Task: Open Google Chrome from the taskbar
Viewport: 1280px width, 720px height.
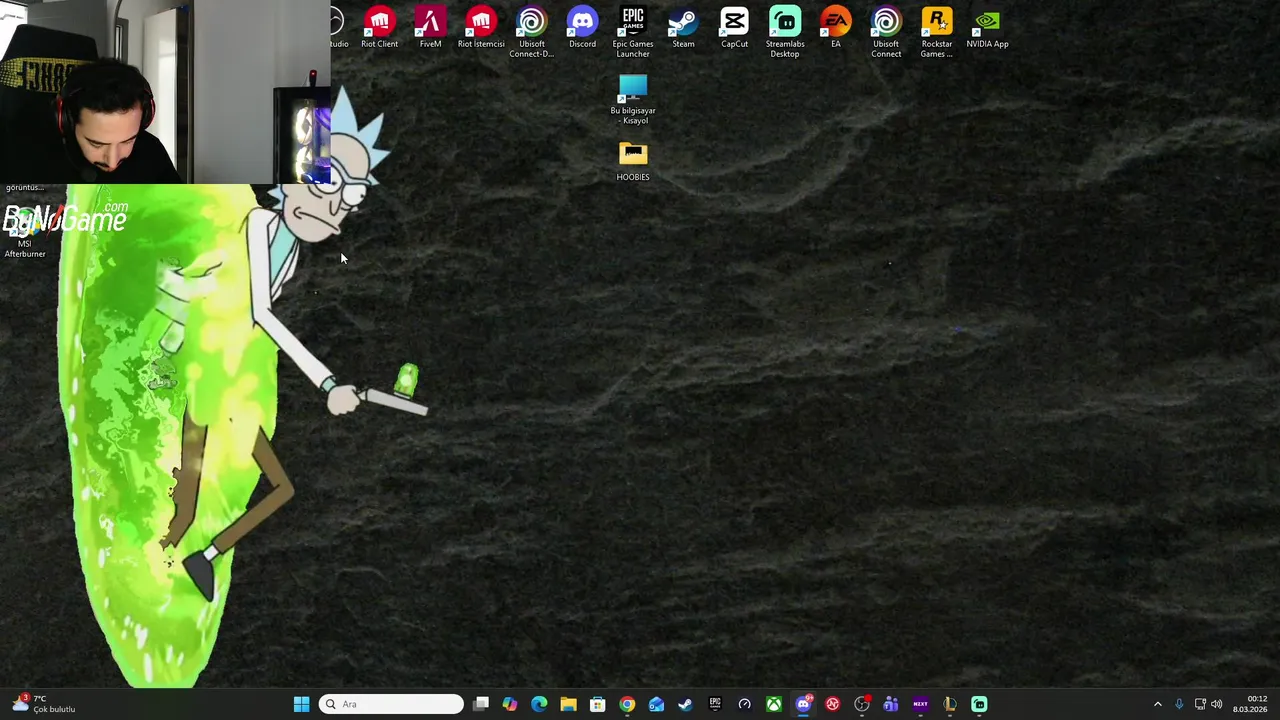Action: click(627, 704)
